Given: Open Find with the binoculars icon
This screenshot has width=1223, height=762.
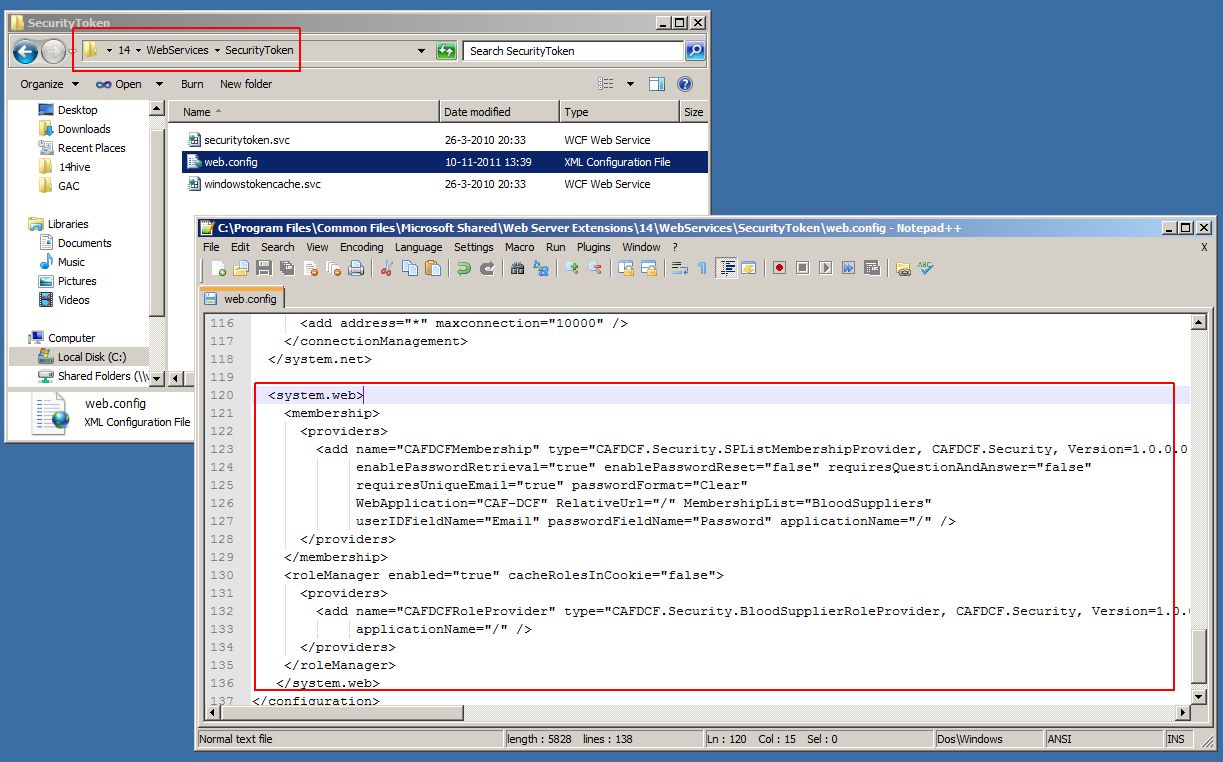Looking at the screenshot, I should tap(517, 268).
